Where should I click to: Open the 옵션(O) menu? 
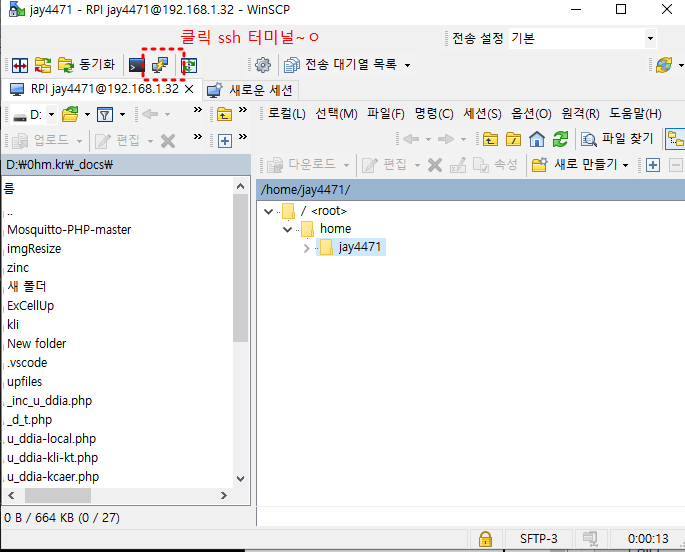tap(531, 114)
